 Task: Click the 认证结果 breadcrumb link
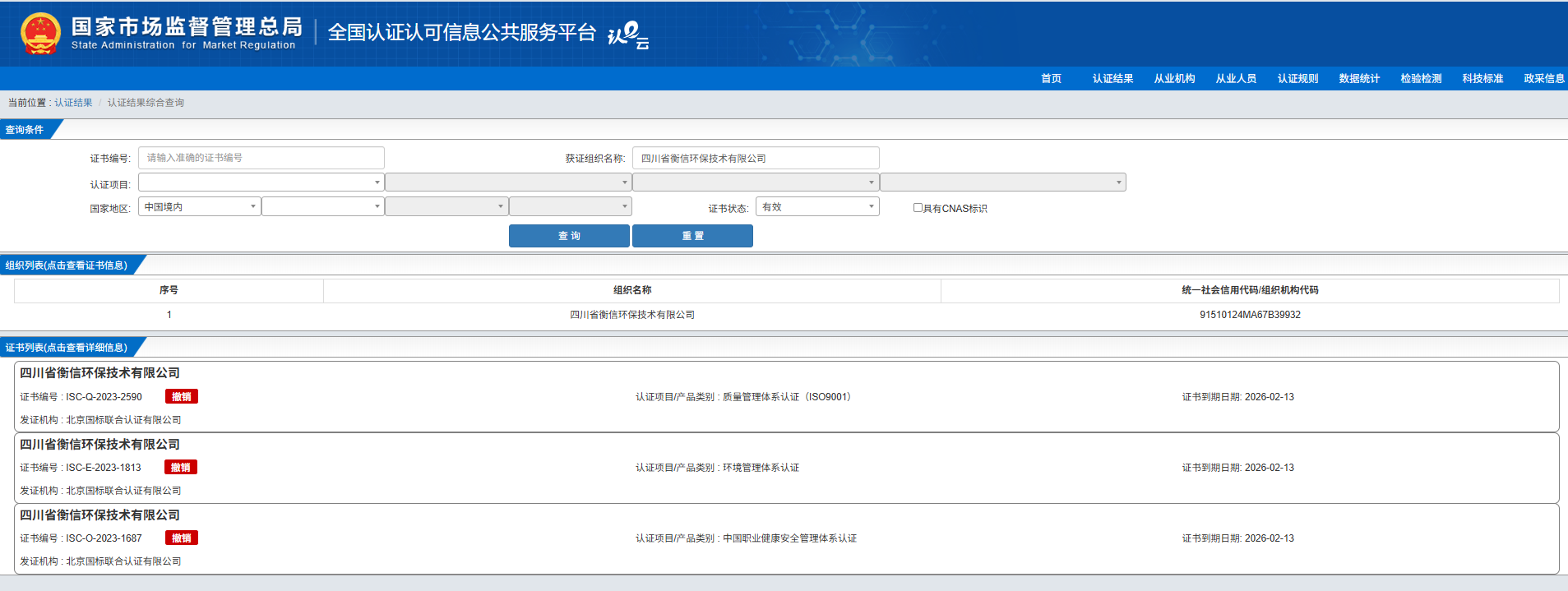73,103
